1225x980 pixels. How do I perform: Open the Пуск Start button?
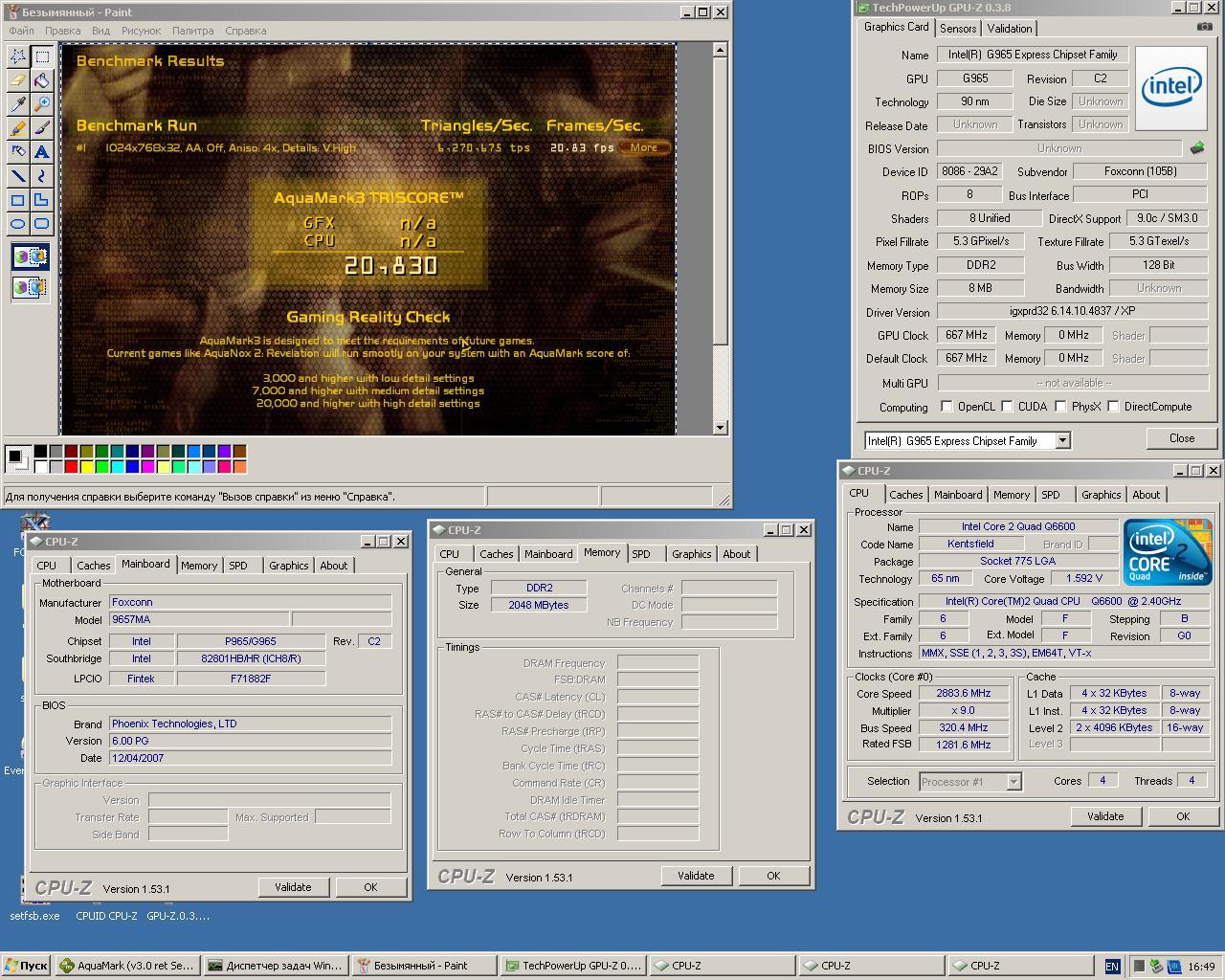[26, 966]
